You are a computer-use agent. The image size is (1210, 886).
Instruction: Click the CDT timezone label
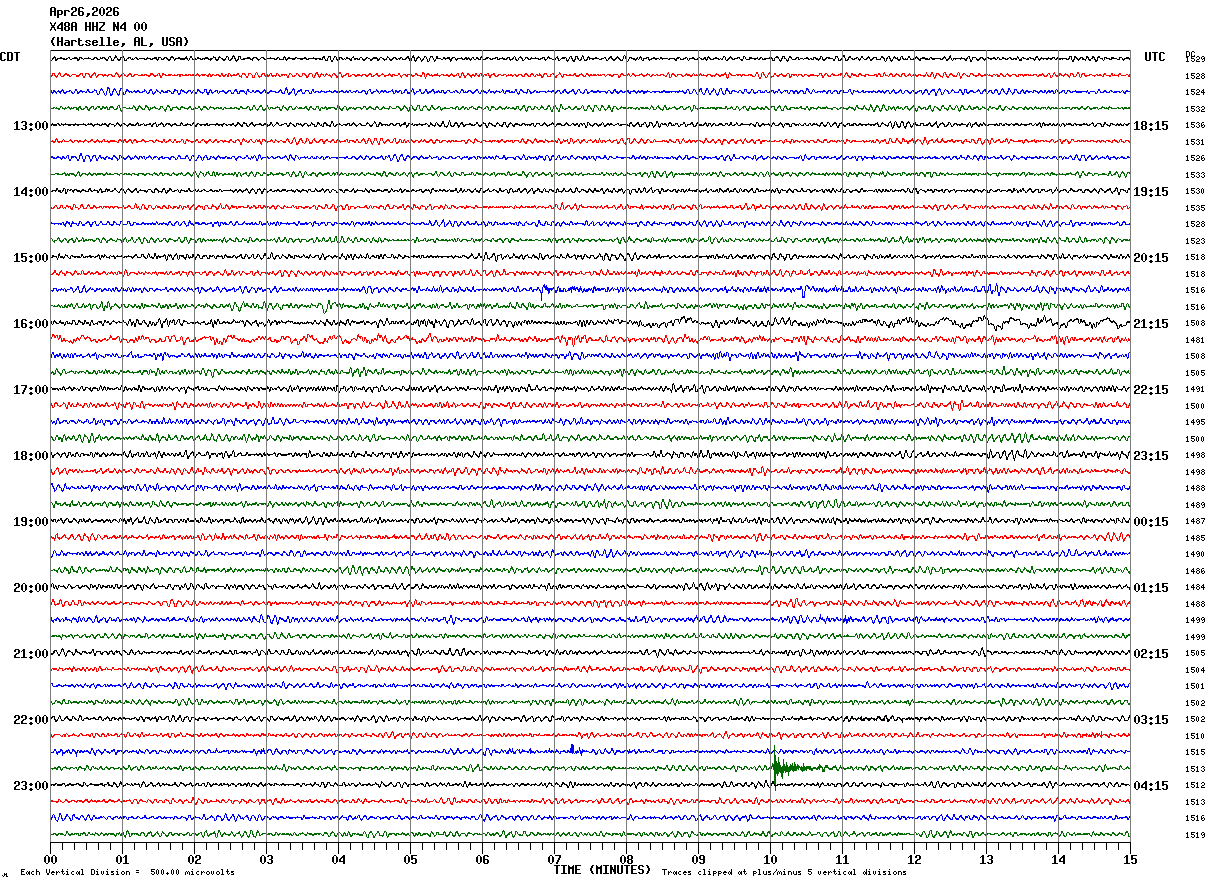10,57
